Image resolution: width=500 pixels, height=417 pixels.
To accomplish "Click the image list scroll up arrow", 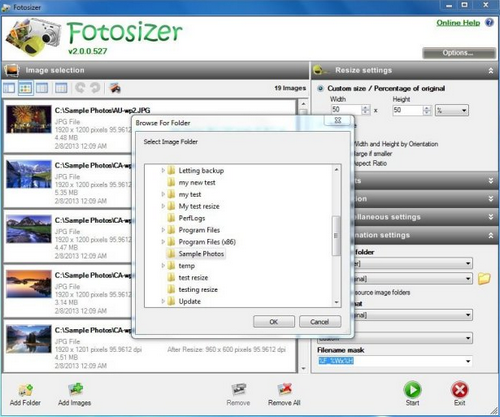I will [303, 104].
